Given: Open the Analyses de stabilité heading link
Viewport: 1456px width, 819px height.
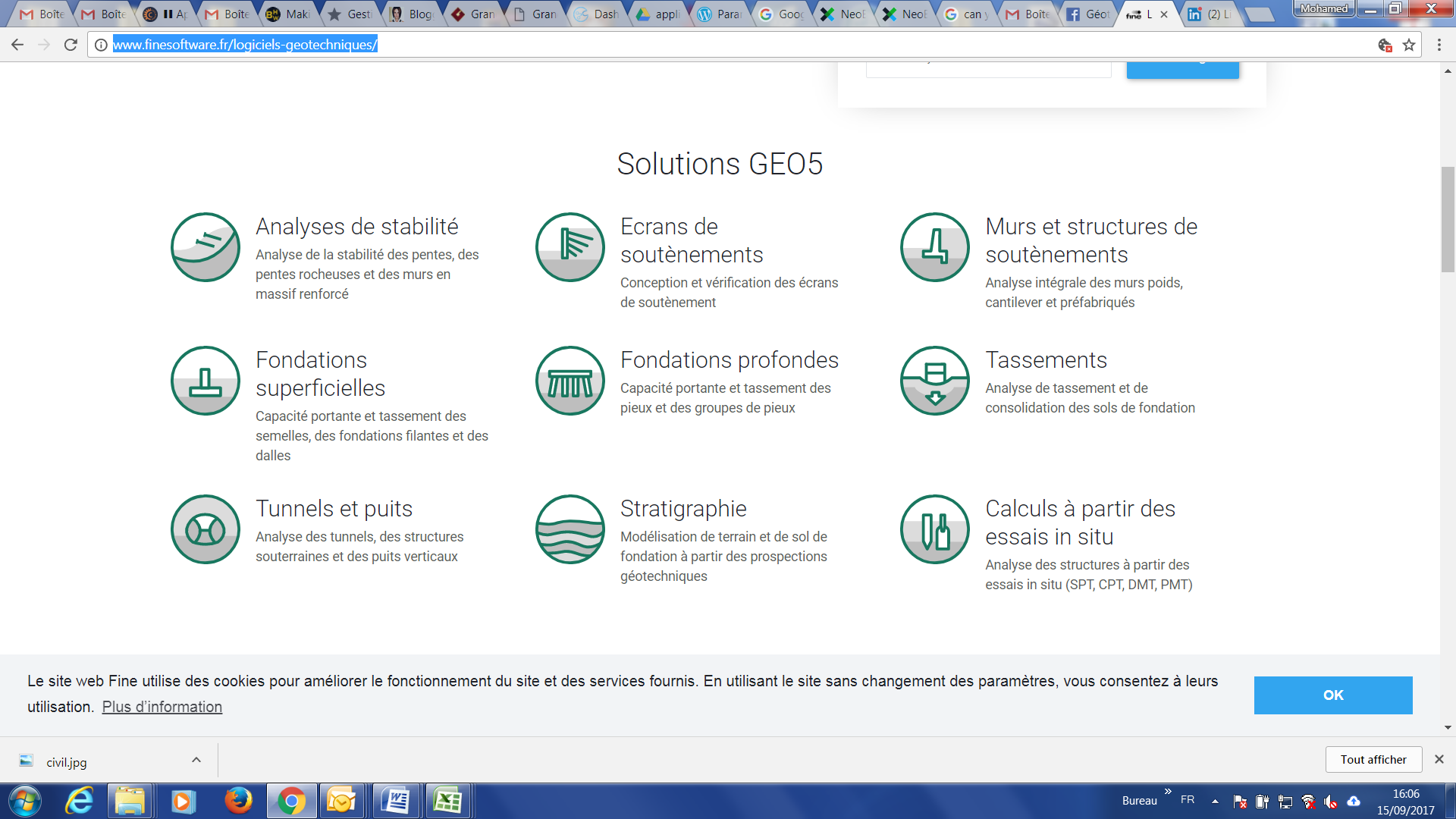Looking at the screenshot, I should [356, 227].
